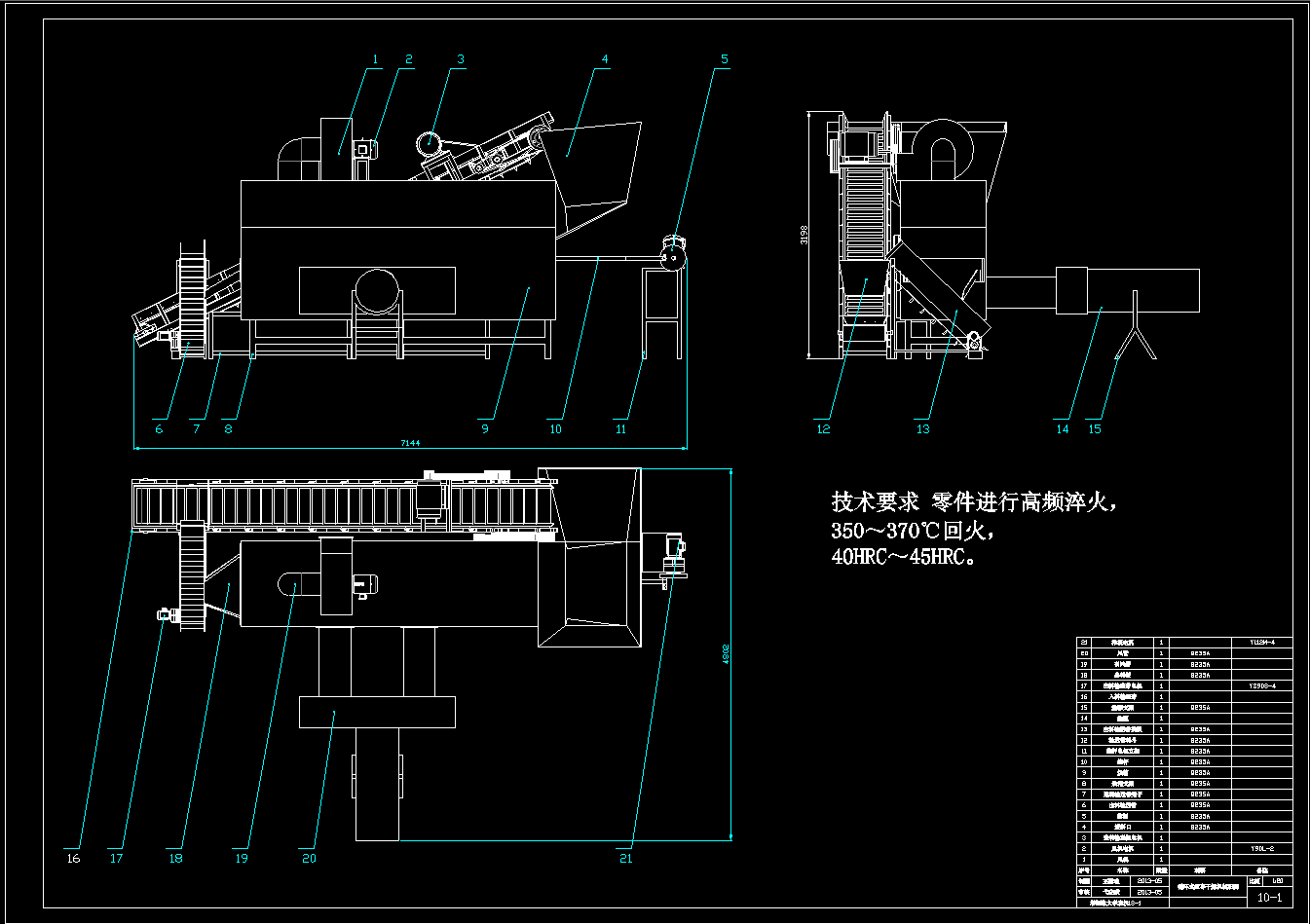This screenshot has width=1310, height=924.
Task: Click drawing number 10-1 in the title block
Action: click(1269, 898)
